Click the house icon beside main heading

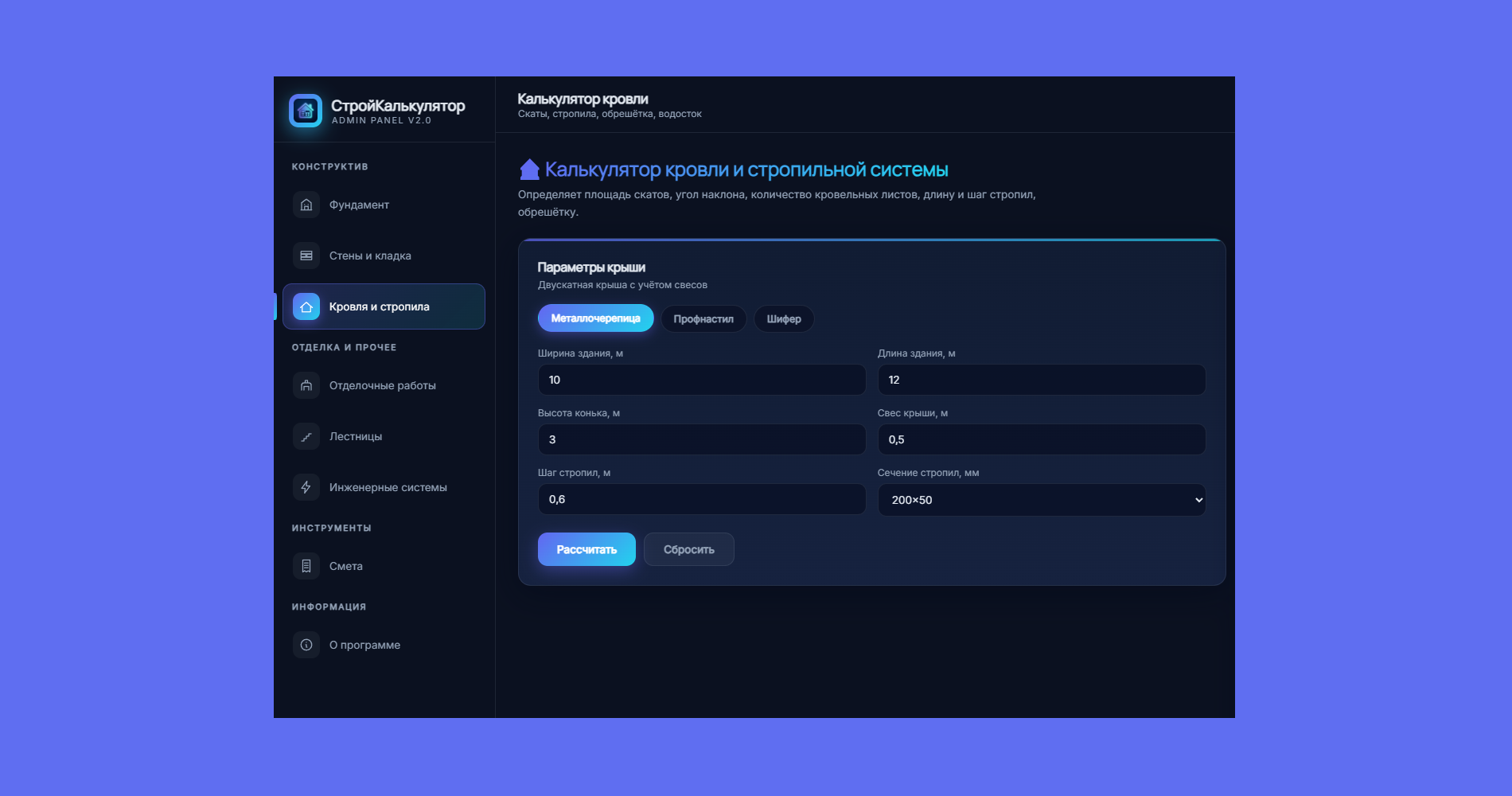pos(529,170)
